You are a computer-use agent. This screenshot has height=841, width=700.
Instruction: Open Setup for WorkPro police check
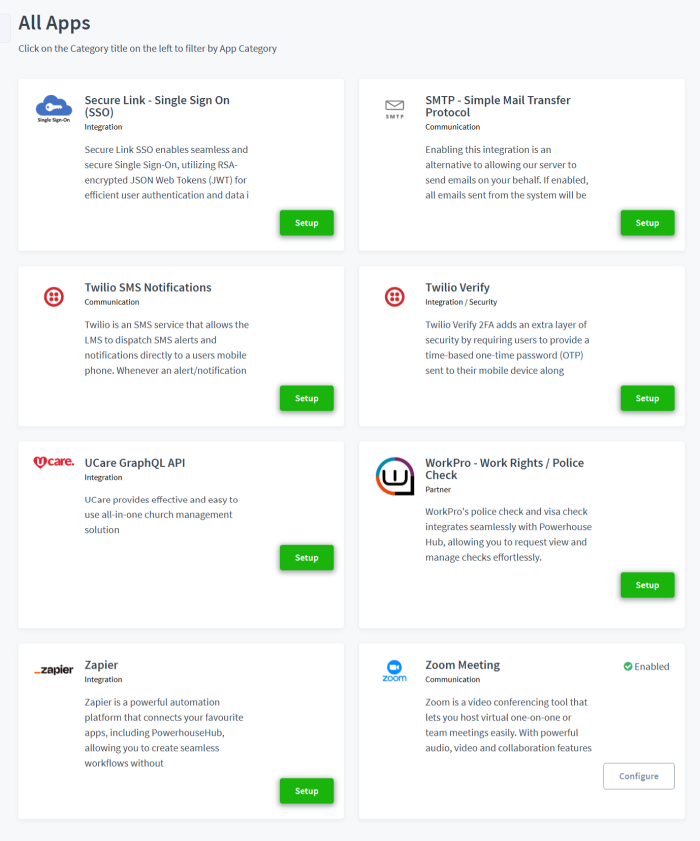tap(647, 585)
